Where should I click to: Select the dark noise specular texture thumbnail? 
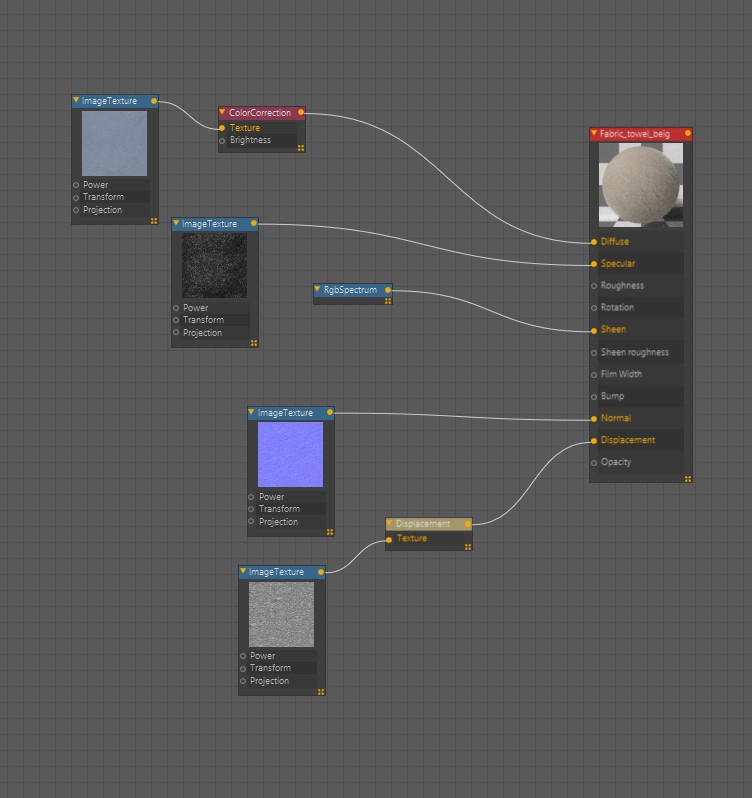[214, 266]
